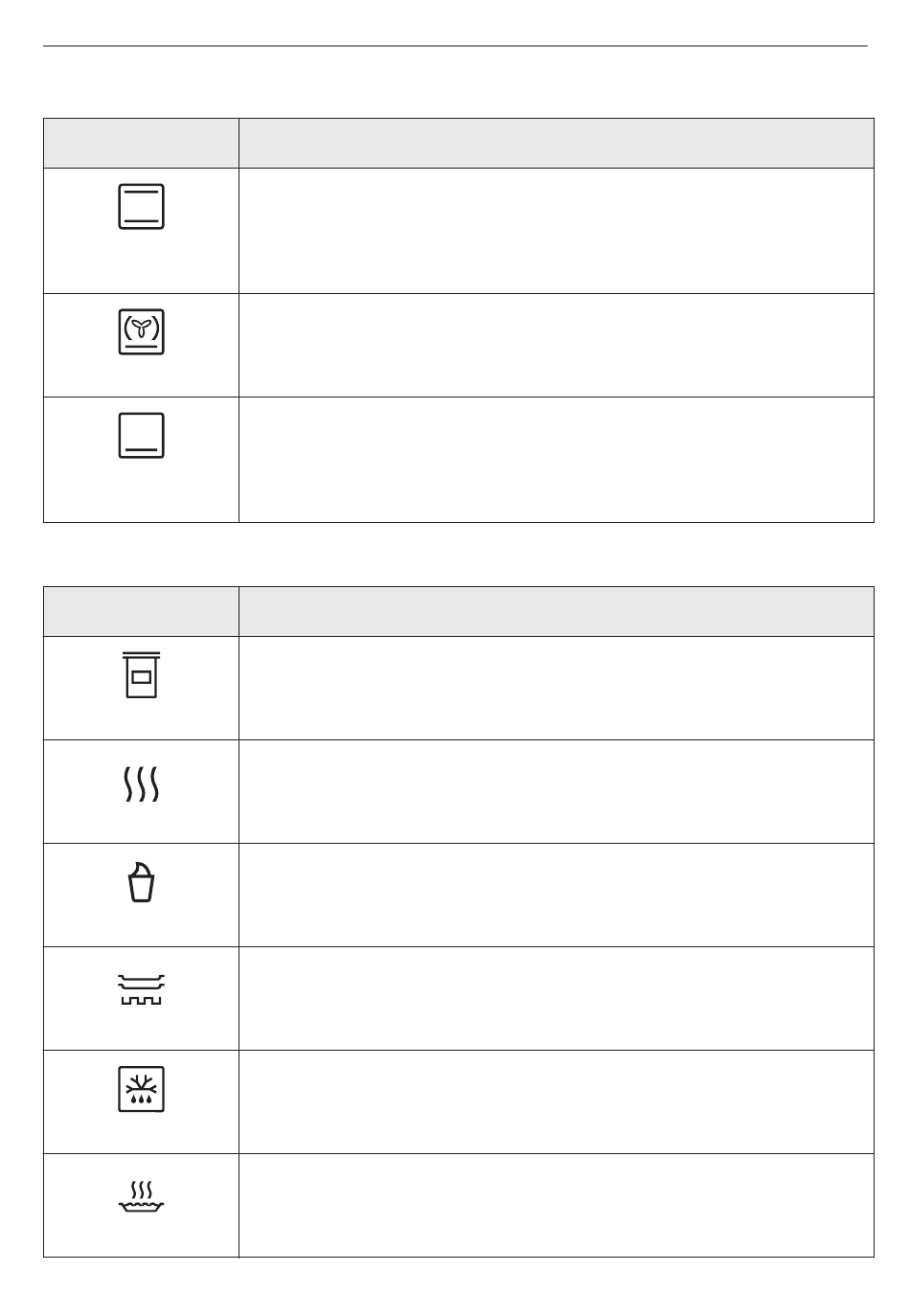Select the description cell beside the plate warming icon
This screenshot has height=1316, width=910.
click(x=556, y=998)
